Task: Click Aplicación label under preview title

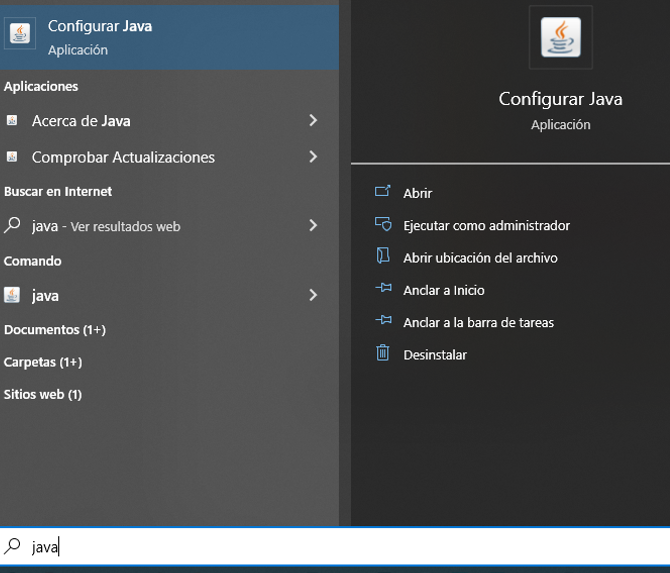Action: (560, 125)
